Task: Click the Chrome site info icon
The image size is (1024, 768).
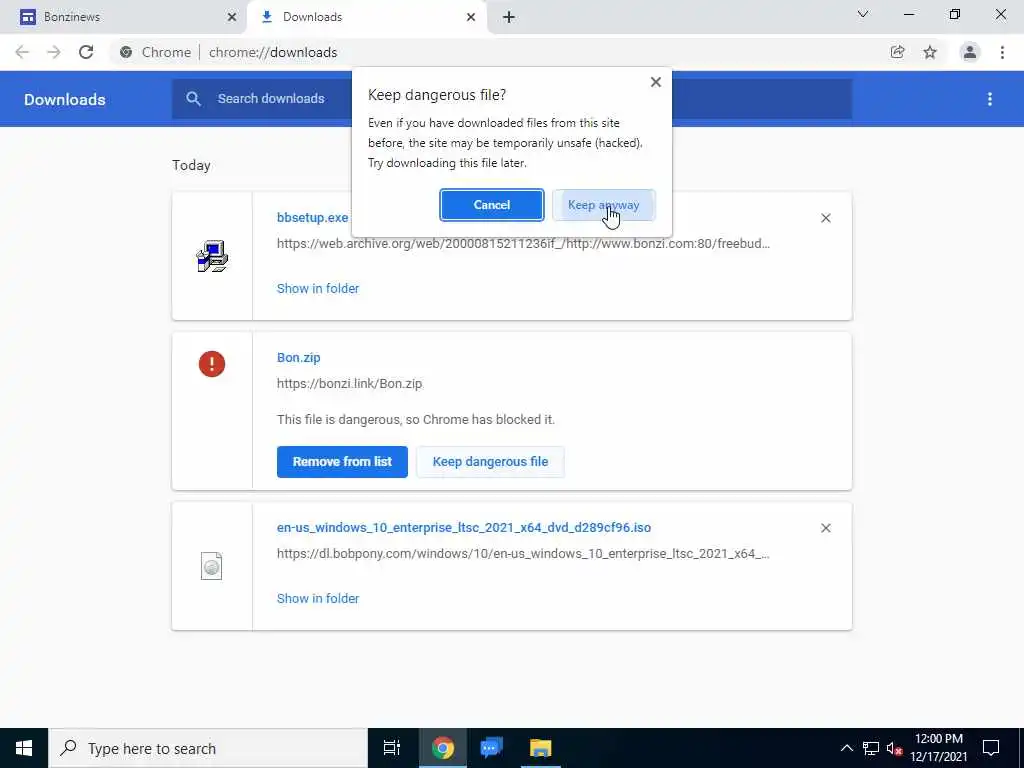Action: pos(126,52)
